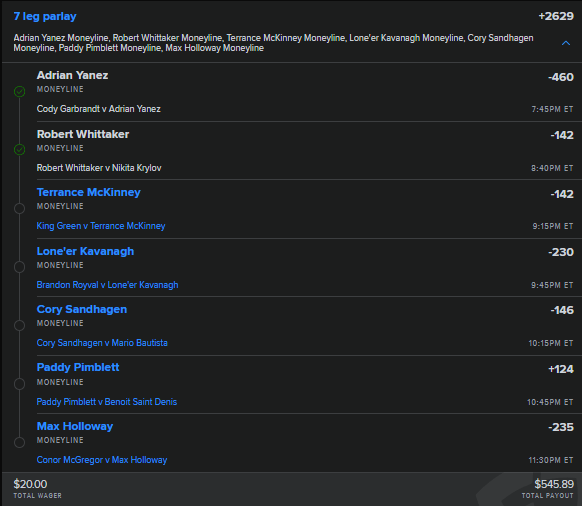Open King Green v Terrance McKinney matchup
The image size is (582, 506).
click(x=101, y=226)
